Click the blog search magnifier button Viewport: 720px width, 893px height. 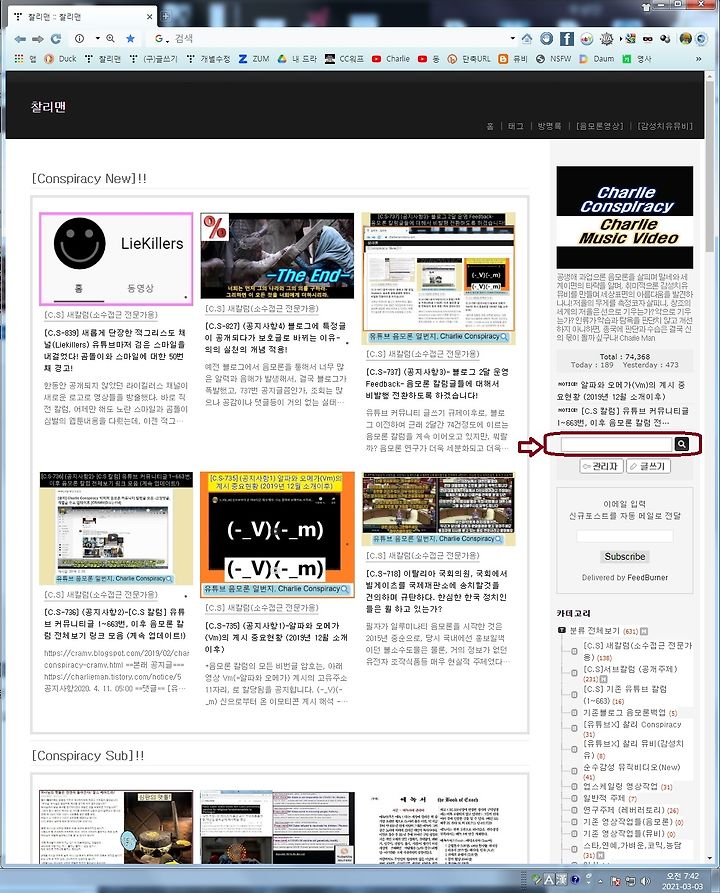[681, 444]
